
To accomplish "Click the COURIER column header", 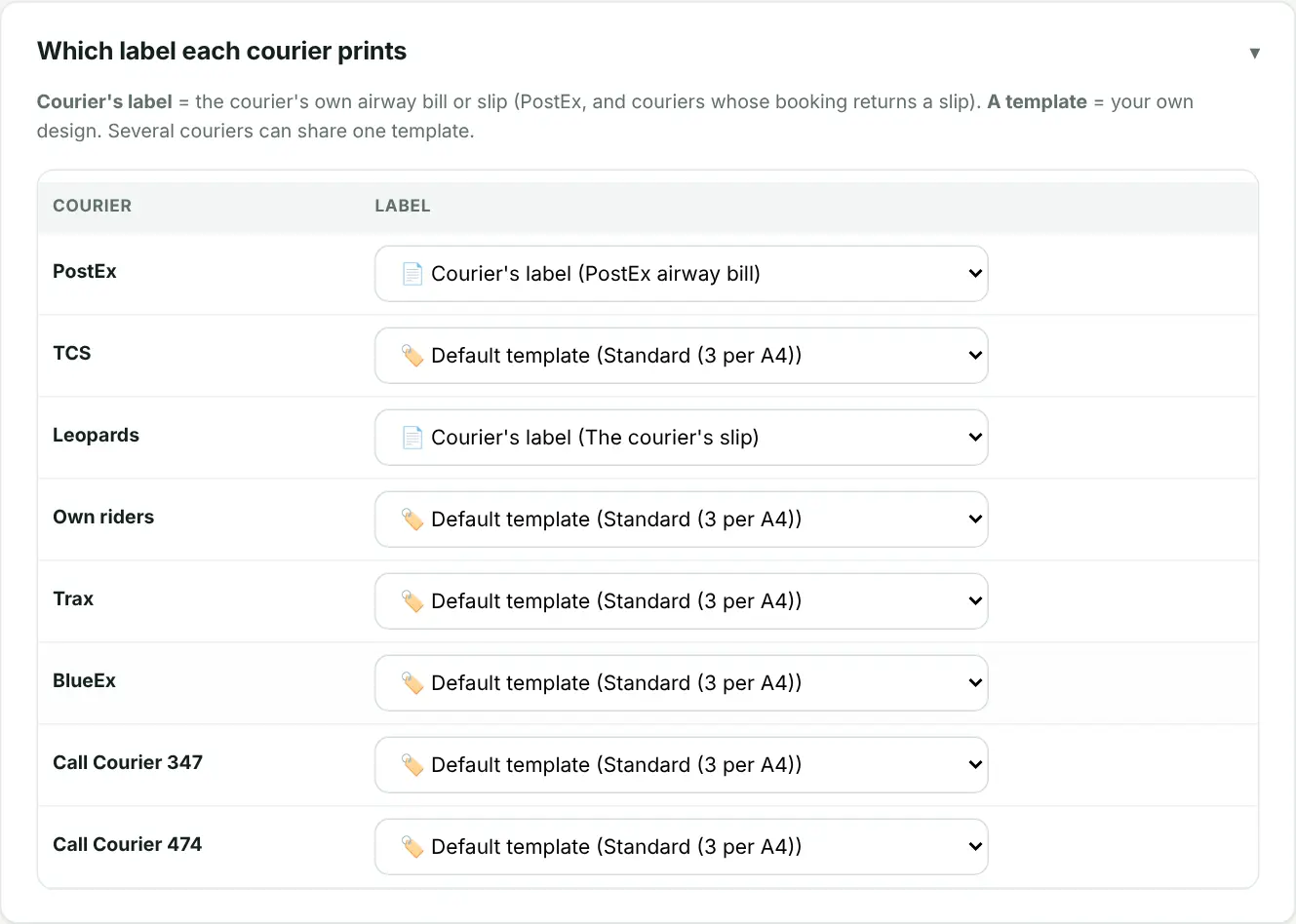I will pos(92,206).
